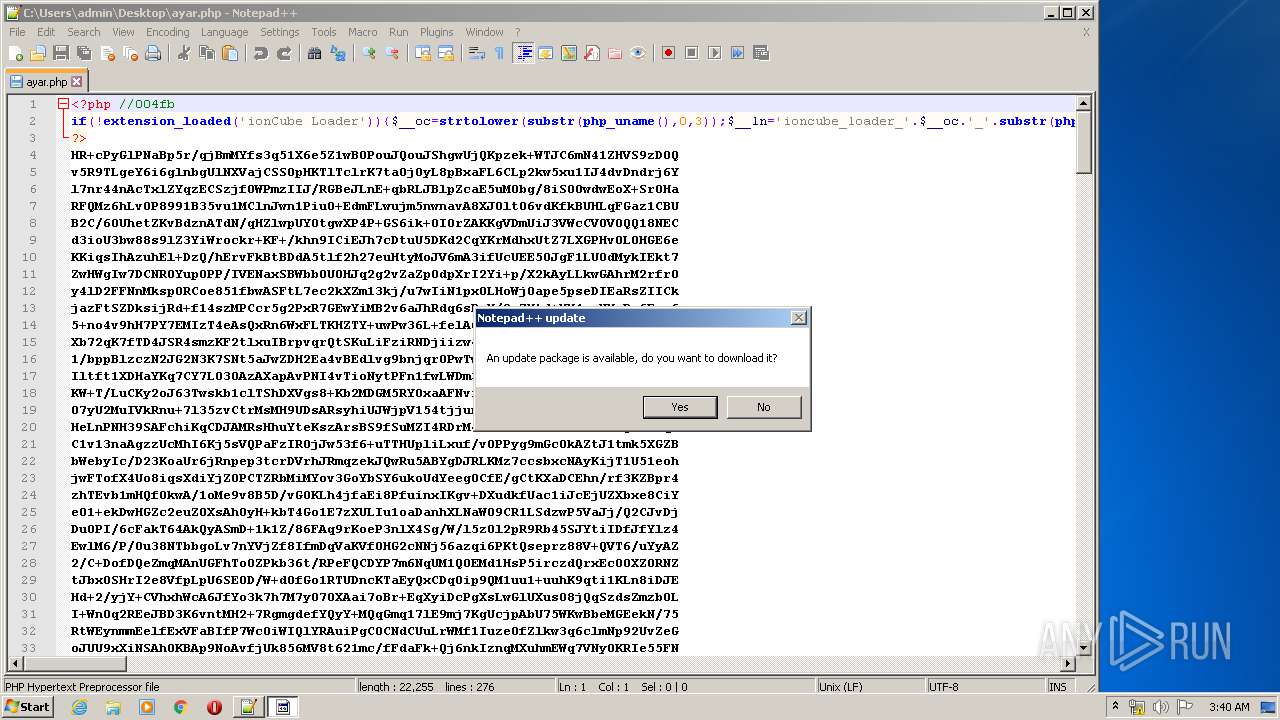Toggle Word Wrap toolbar icon

coord(476,53)
